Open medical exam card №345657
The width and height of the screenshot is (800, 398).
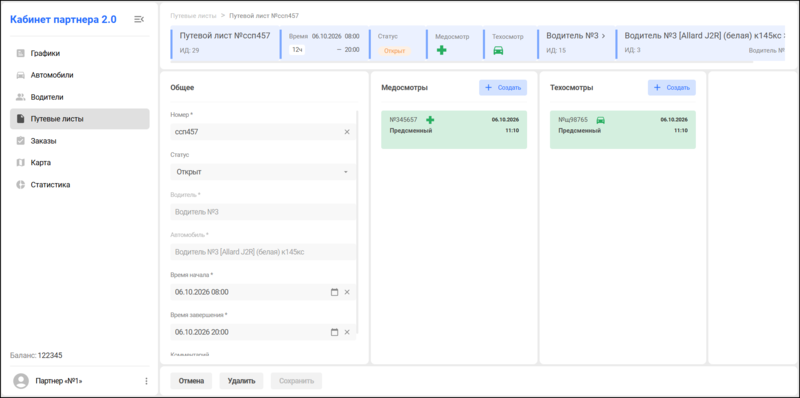point(454,130)
